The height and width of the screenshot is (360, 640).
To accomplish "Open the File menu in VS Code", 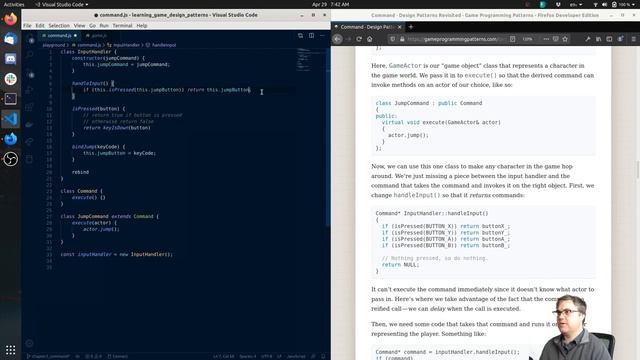I will 27,26.
